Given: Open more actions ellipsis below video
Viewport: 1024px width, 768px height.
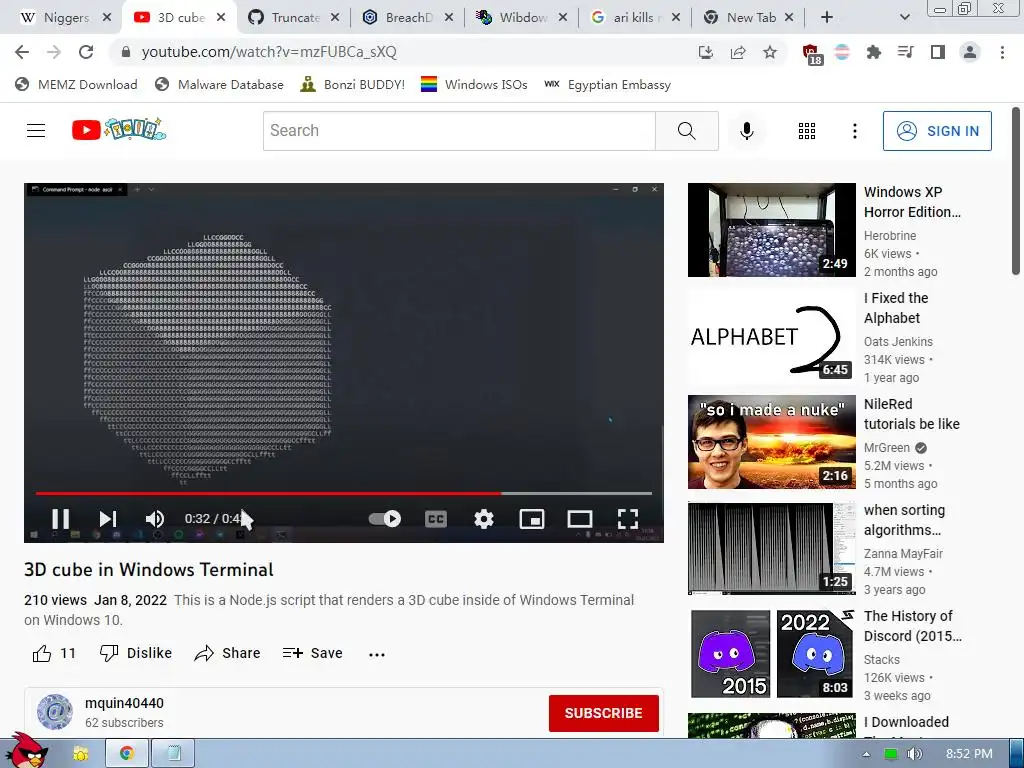Looking at the screenshot, I should [x=377, y=654].
